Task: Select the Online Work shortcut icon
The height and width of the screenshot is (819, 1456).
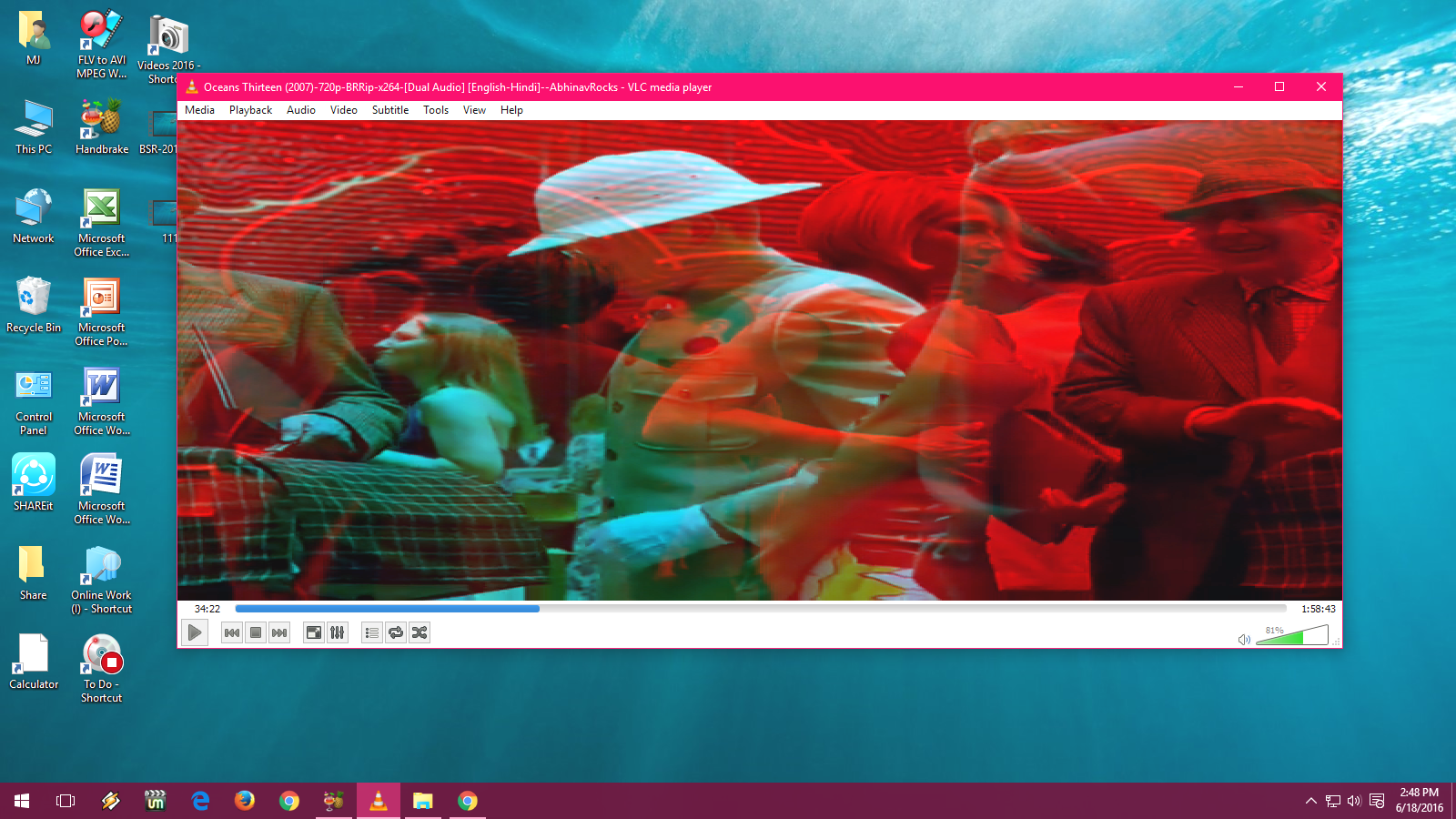Action: 102,580
